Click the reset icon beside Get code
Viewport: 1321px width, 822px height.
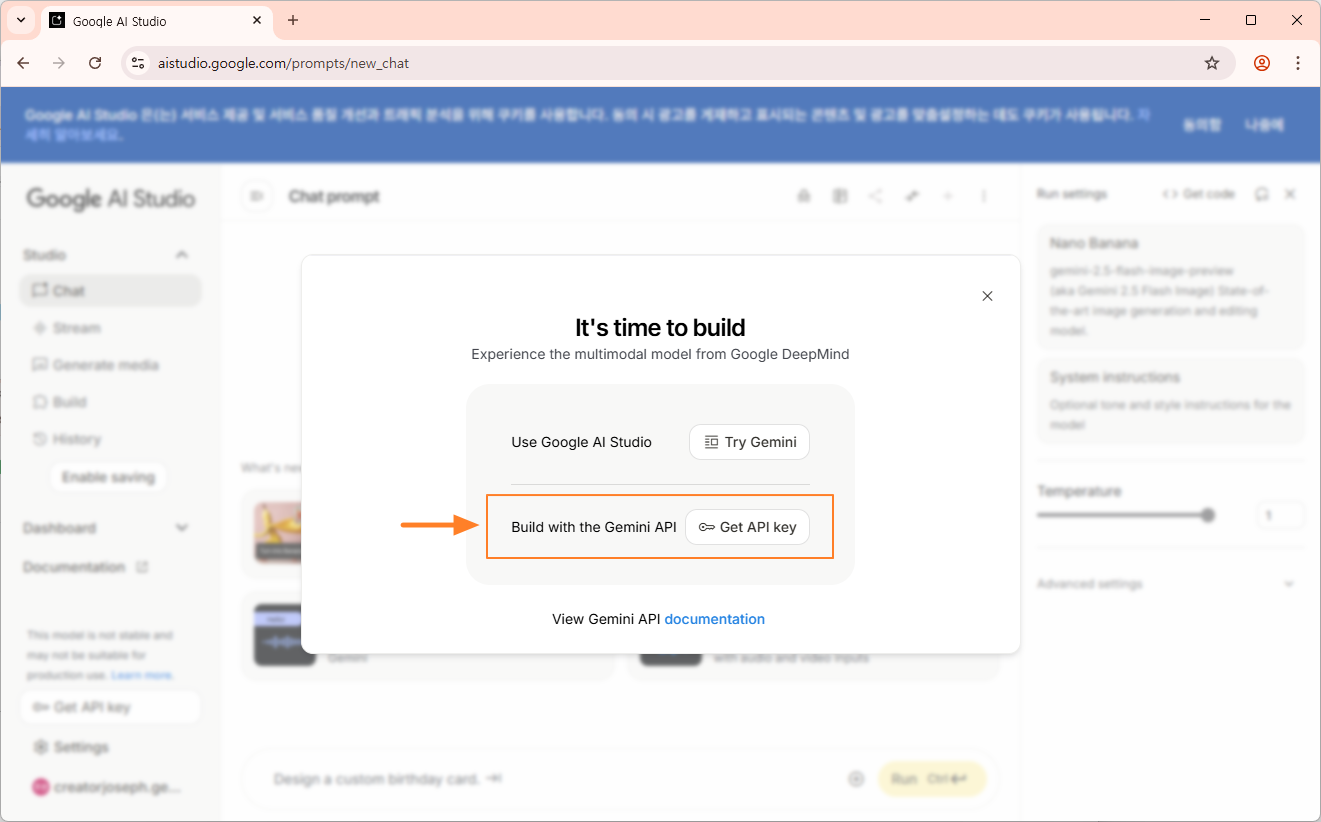point(1262,194)
